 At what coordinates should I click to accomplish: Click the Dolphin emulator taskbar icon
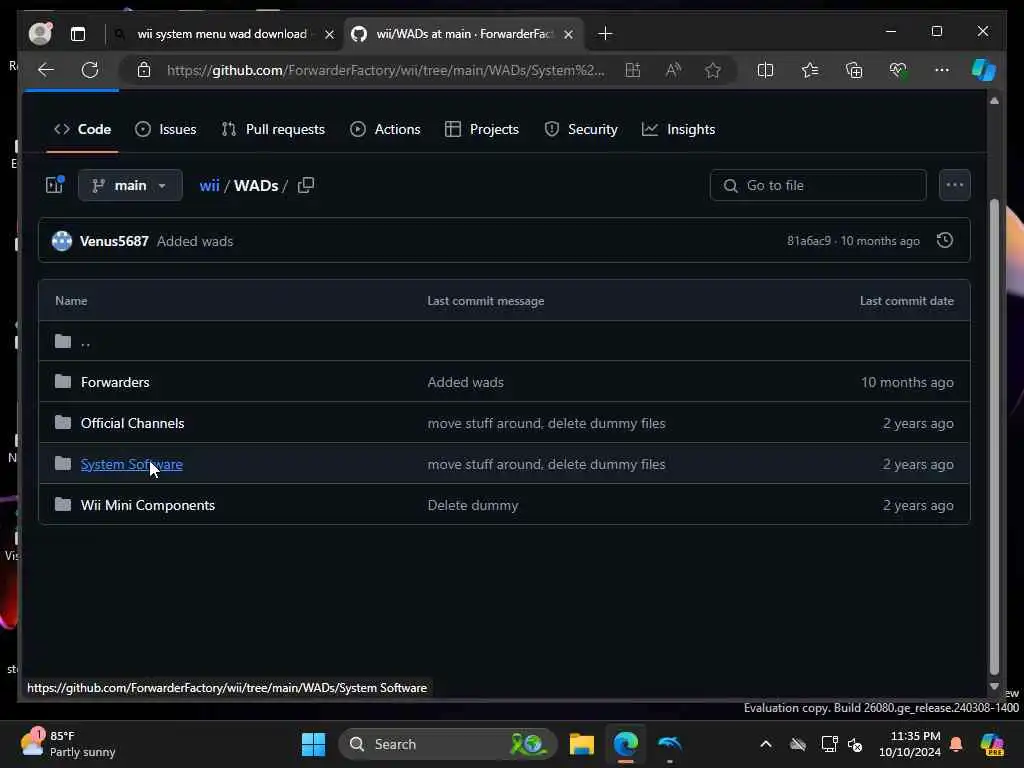[669, 744]
